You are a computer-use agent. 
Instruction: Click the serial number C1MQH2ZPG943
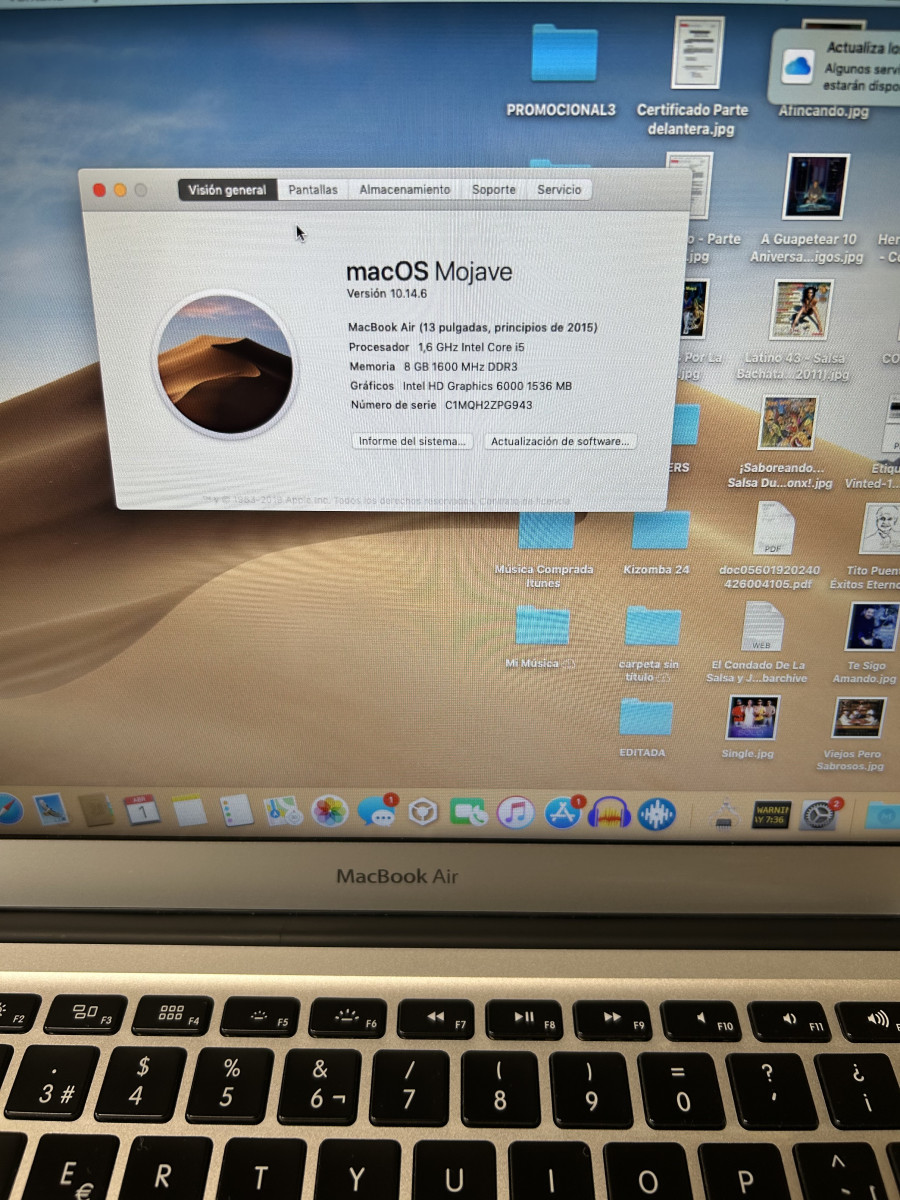coord(489,405)
